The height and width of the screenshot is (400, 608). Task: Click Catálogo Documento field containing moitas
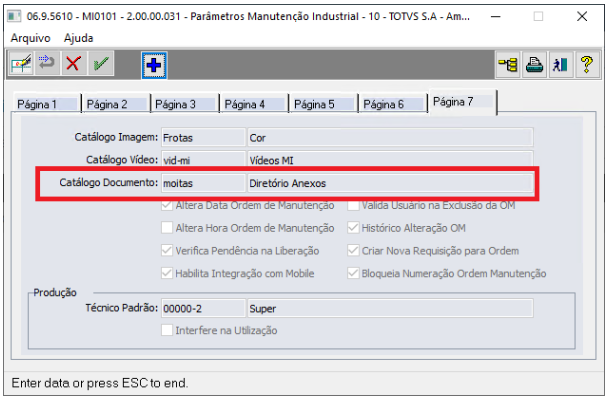point(204,183)
